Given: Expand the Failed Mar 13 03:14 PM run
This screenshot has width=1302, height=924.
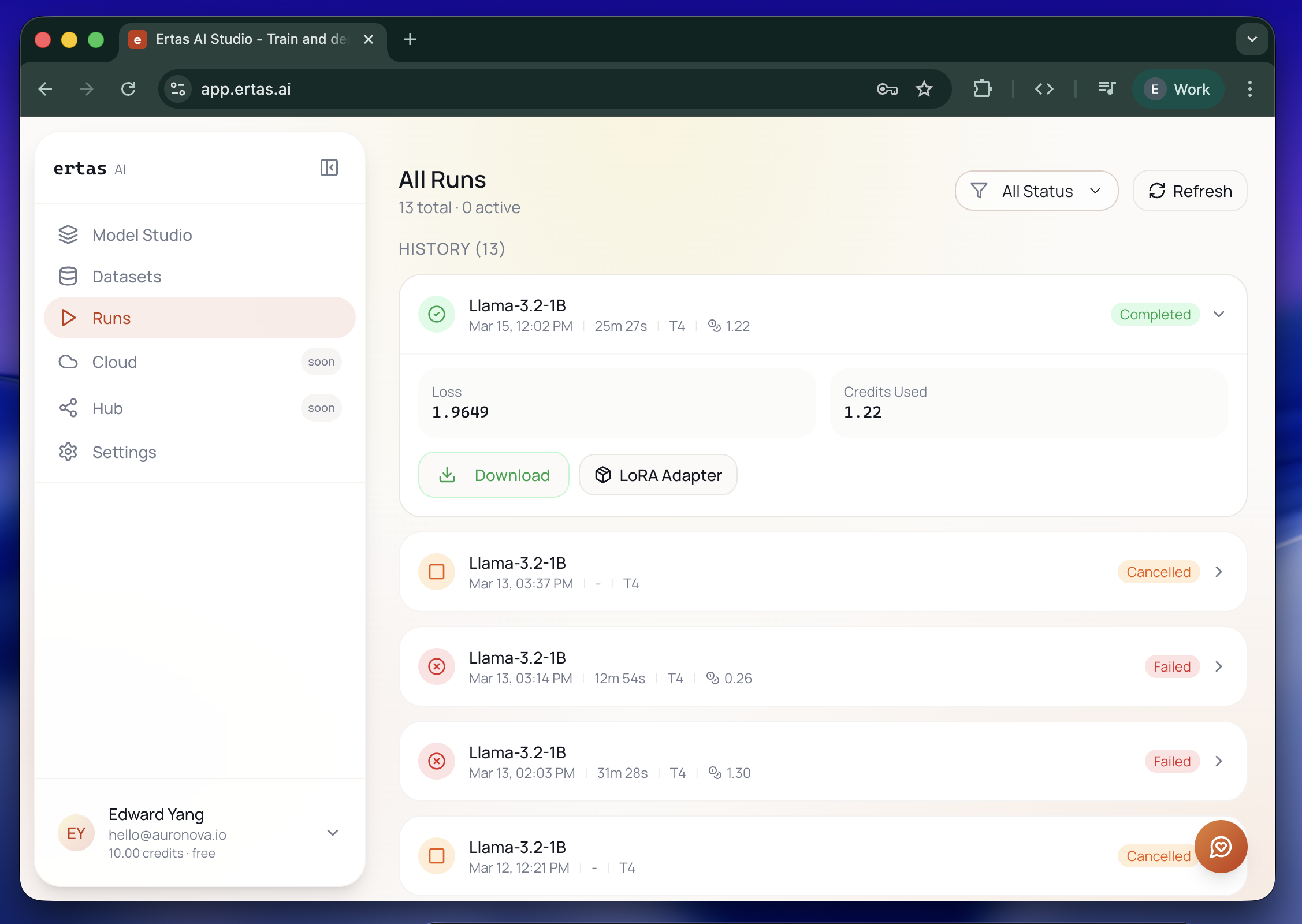Looking at the screenshot, I should point(1219,666).
